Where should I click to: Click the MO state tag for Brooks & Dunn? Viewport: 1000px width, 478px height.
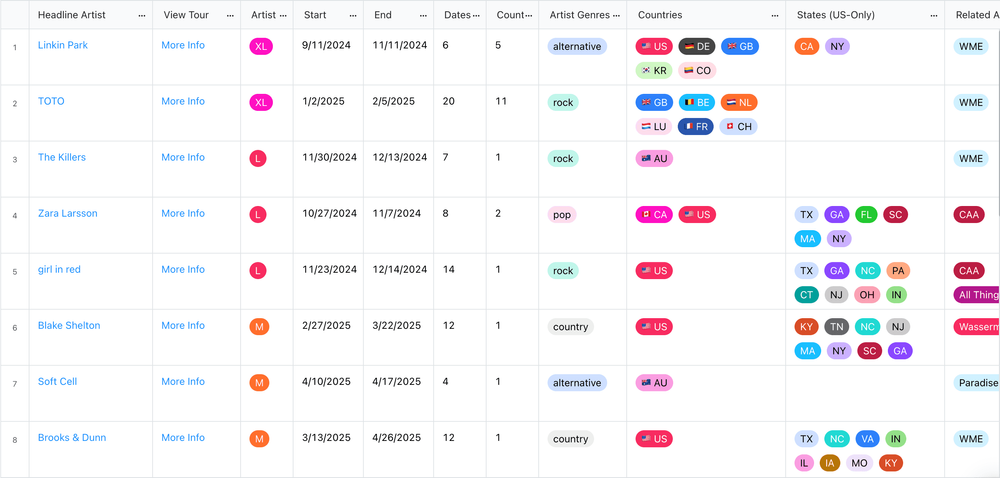860,463
